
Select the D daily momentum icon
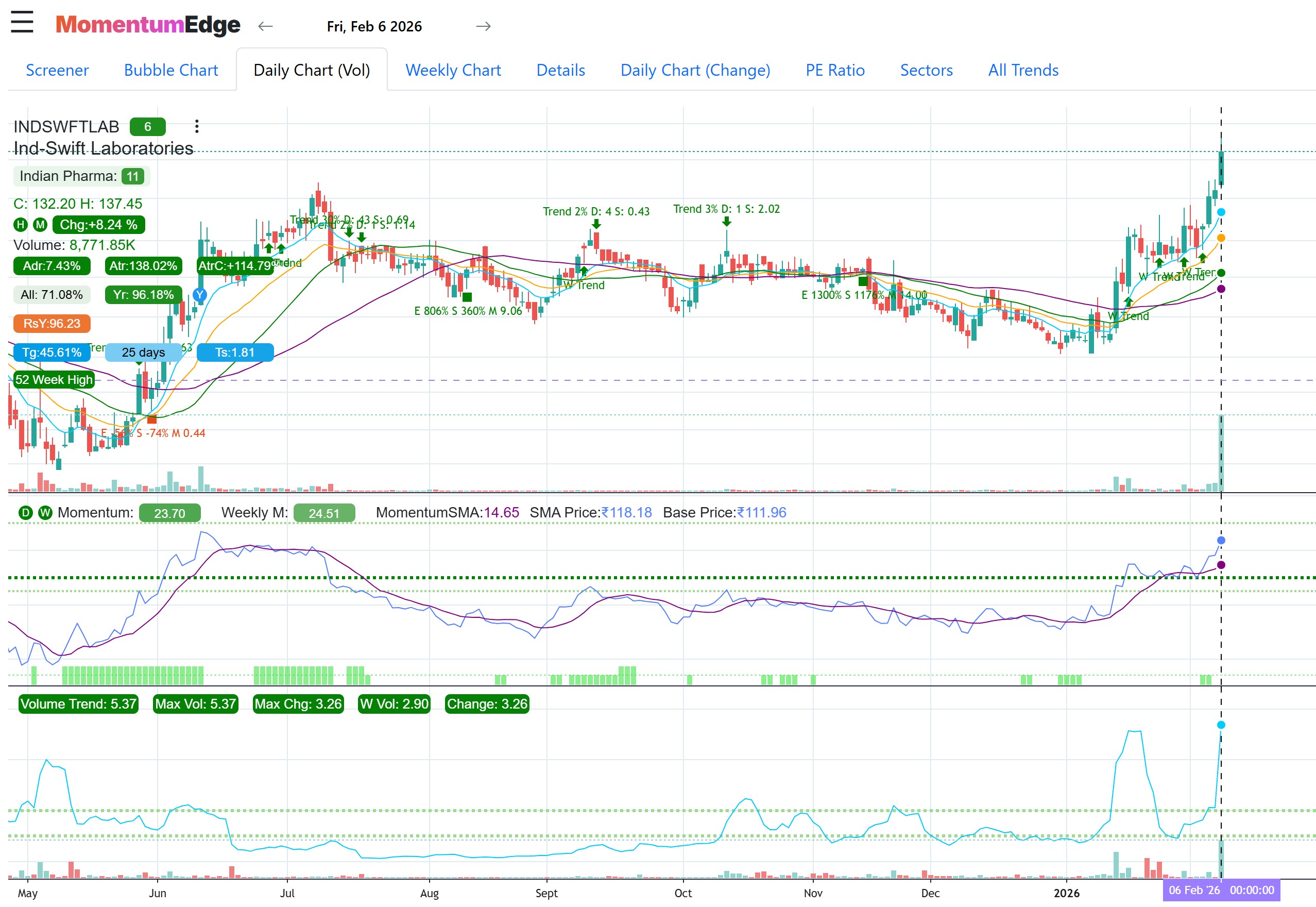pyautogui.click(x=25, y=512)
